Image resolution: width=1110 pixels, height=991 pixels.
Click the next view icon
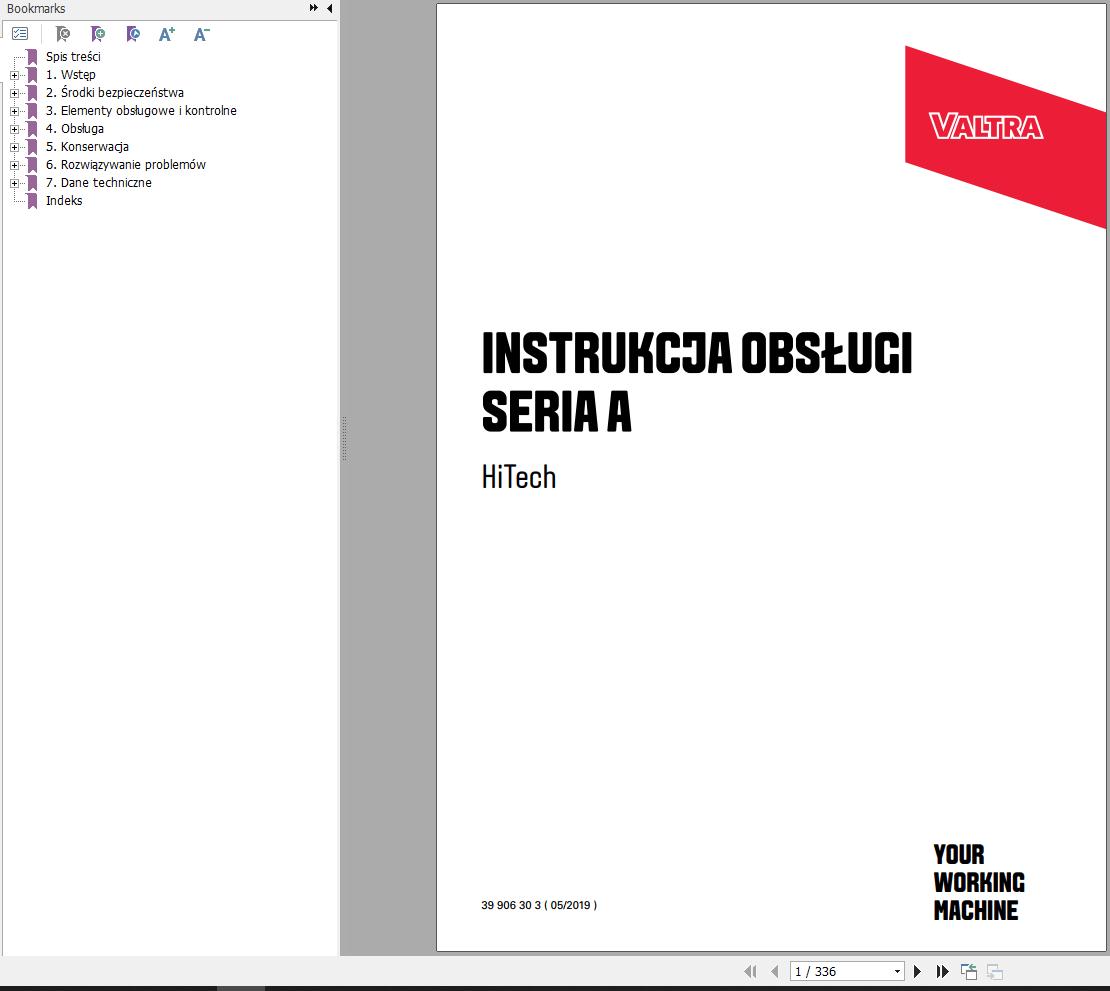[995, 971]
